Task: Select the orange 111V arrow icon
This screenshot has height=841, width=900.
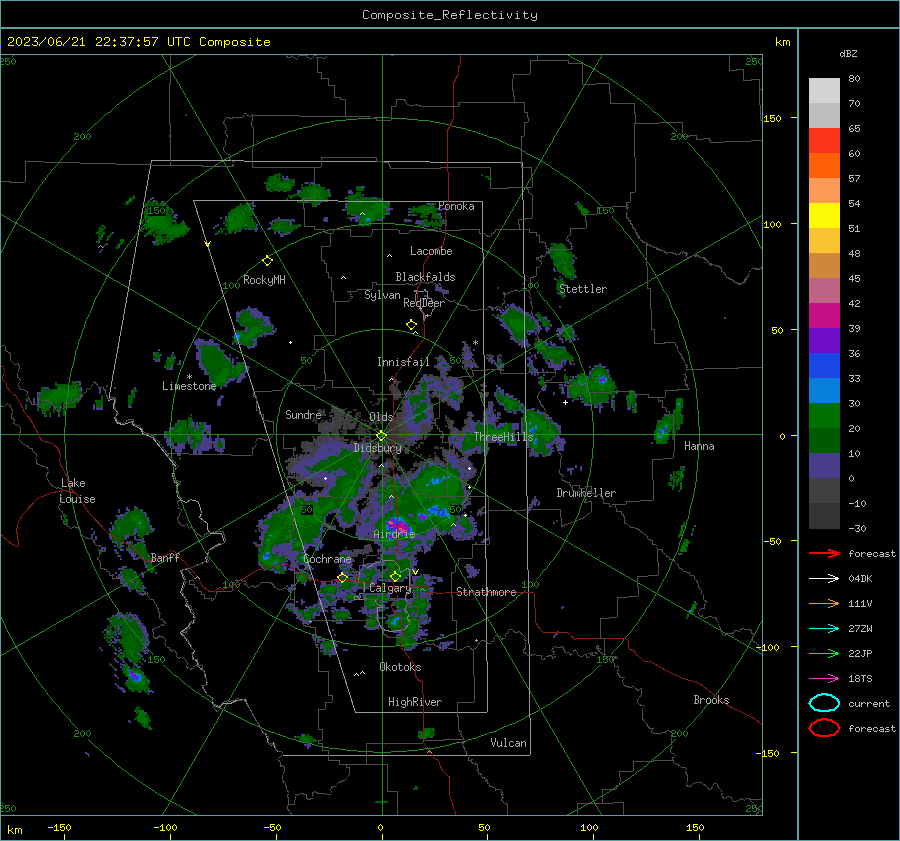Action: pos(824,603)
